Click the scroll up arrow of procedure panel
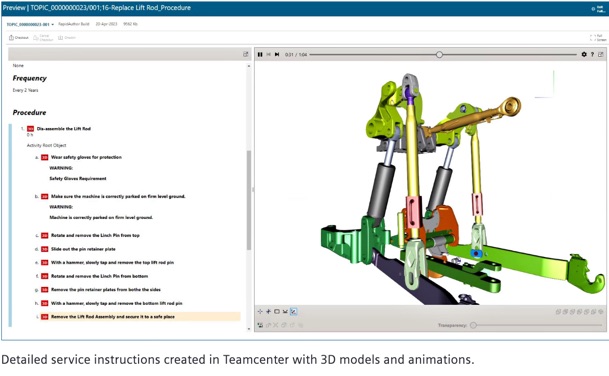This screenshot has width=609, height=376. coord(249,66)
